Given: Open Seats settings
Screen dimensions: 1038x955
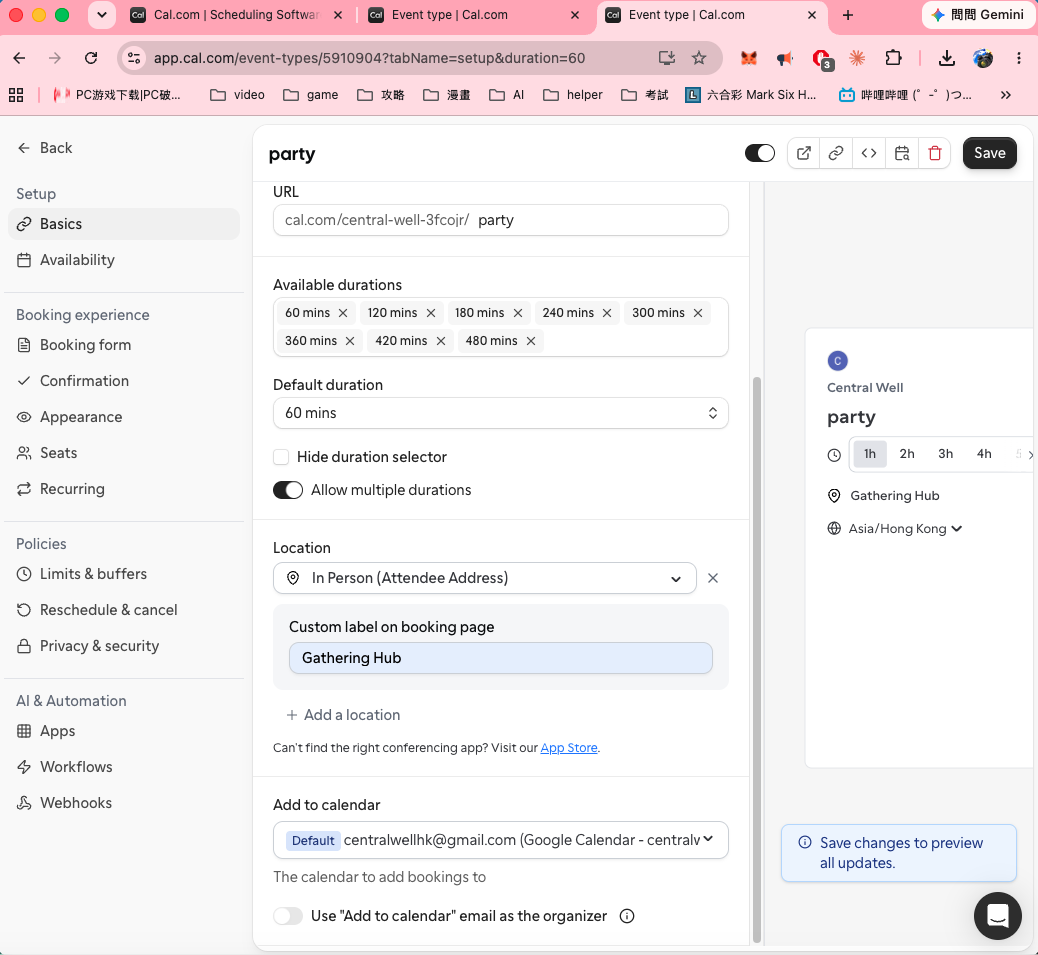Looking at the screenshot, I should [124, 453].
